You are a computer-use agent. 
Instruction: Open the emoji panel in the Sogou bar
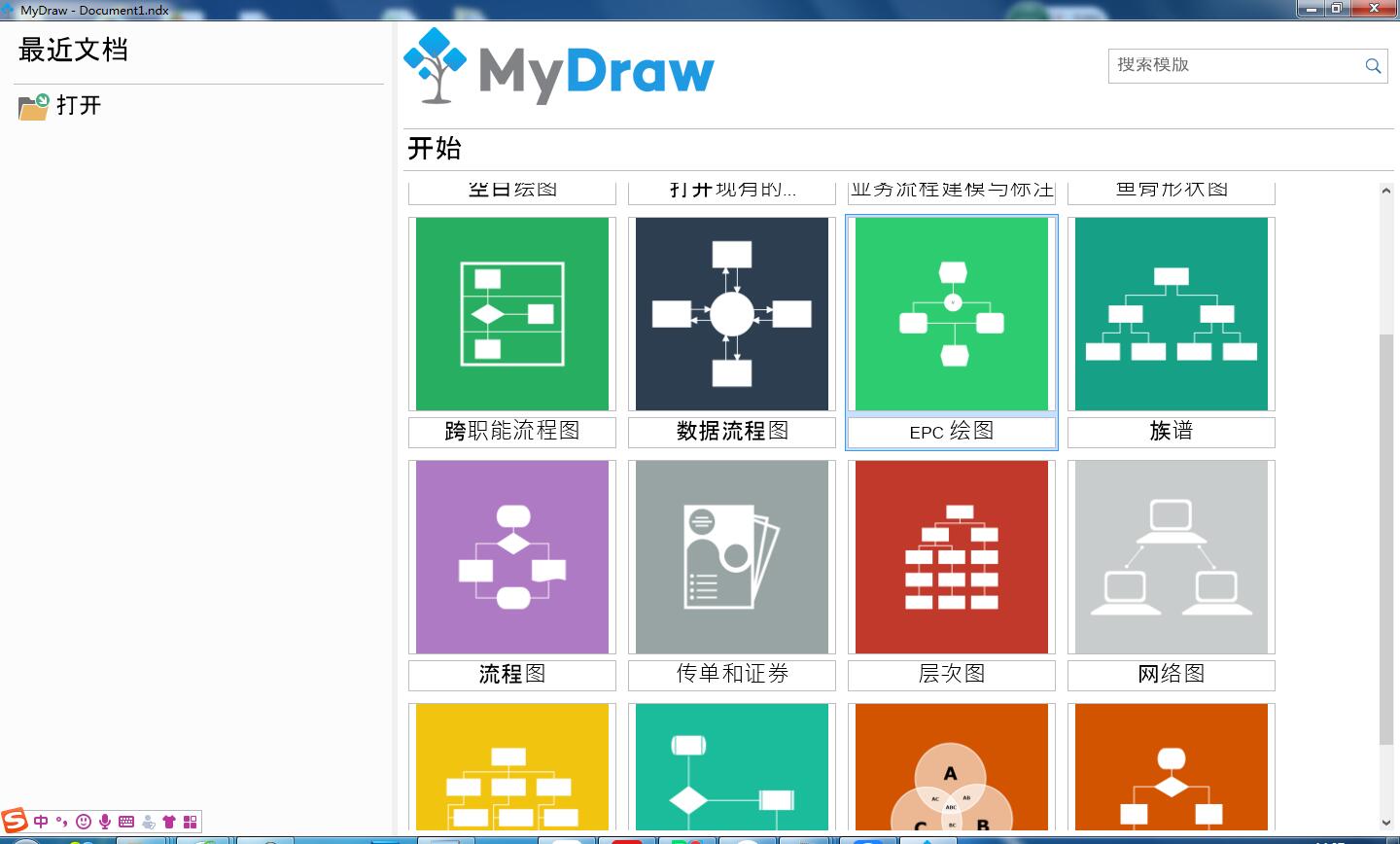tap(84, 822)
